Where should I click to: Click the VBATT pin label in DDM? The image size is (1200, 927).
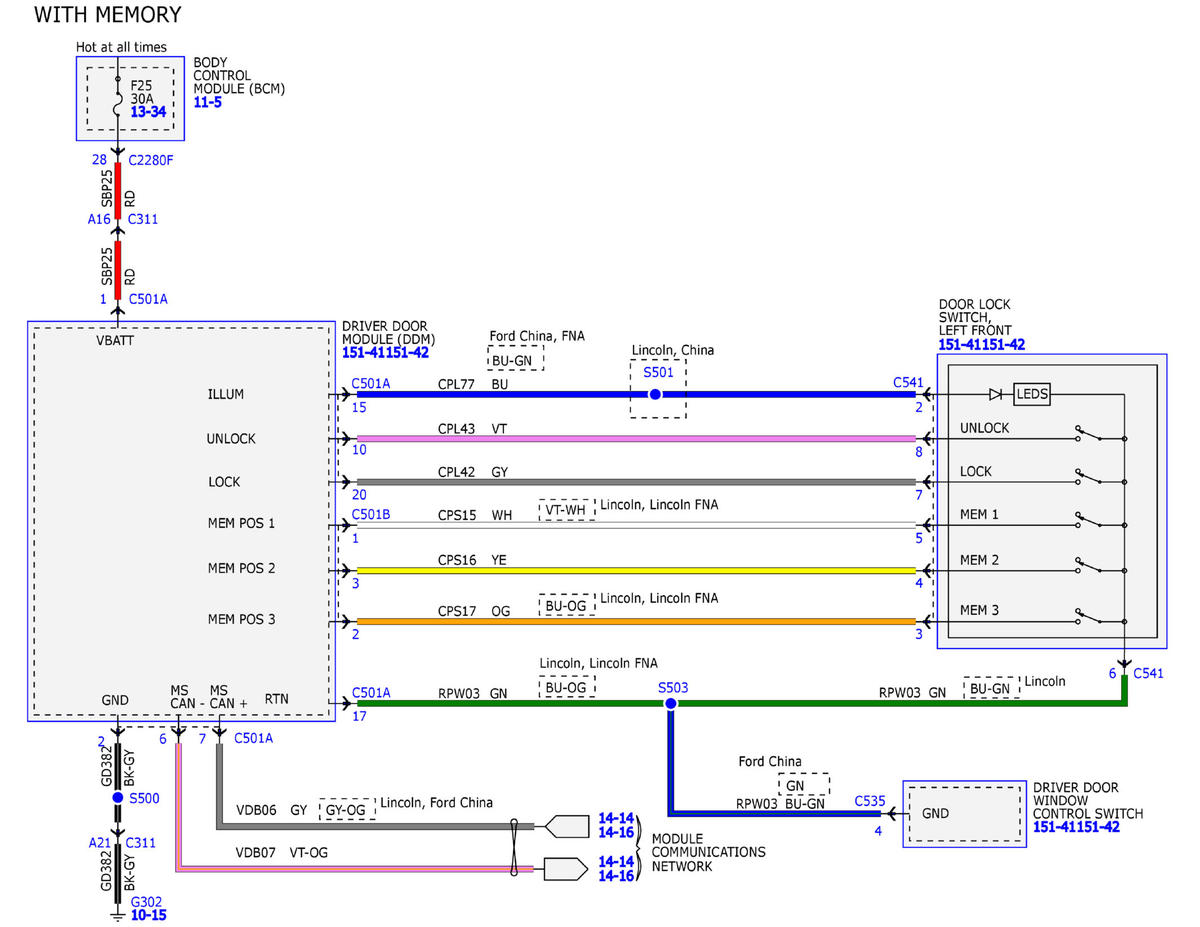116,340
